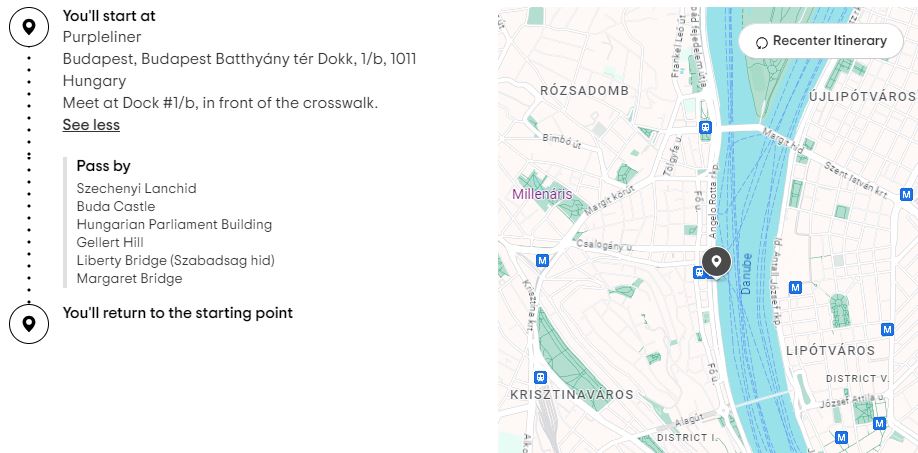This screenshot has width=918, height=453.
Task: Select the metro icon right of the Danube label
Action: (x=795, y=287)
